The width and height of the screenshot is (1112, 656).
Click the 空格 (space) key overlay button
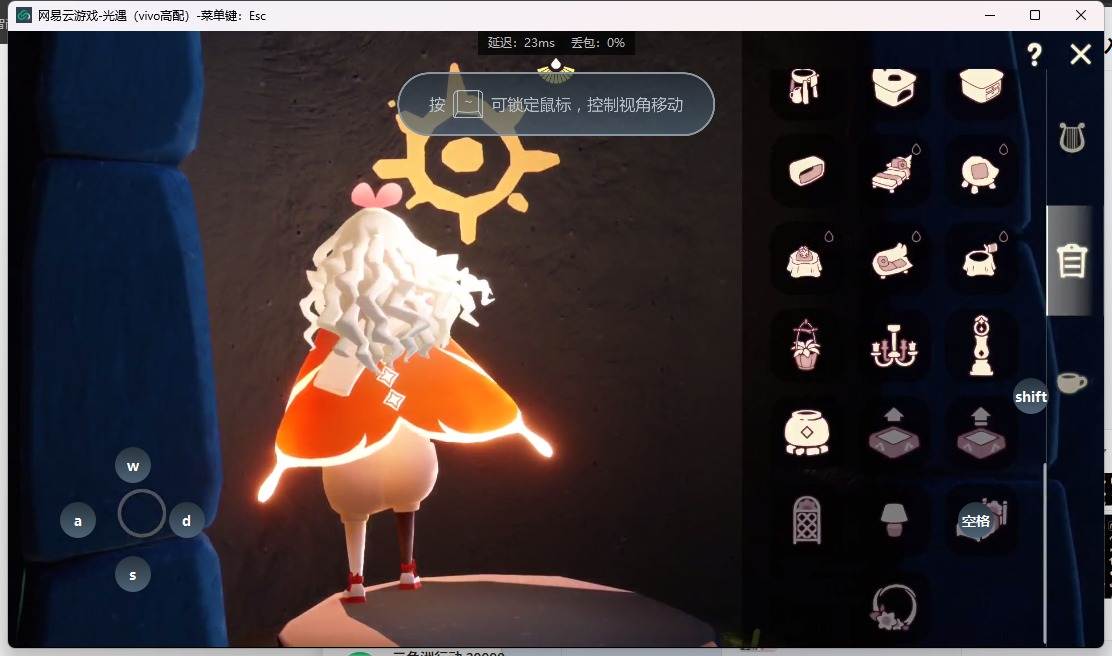976,521
